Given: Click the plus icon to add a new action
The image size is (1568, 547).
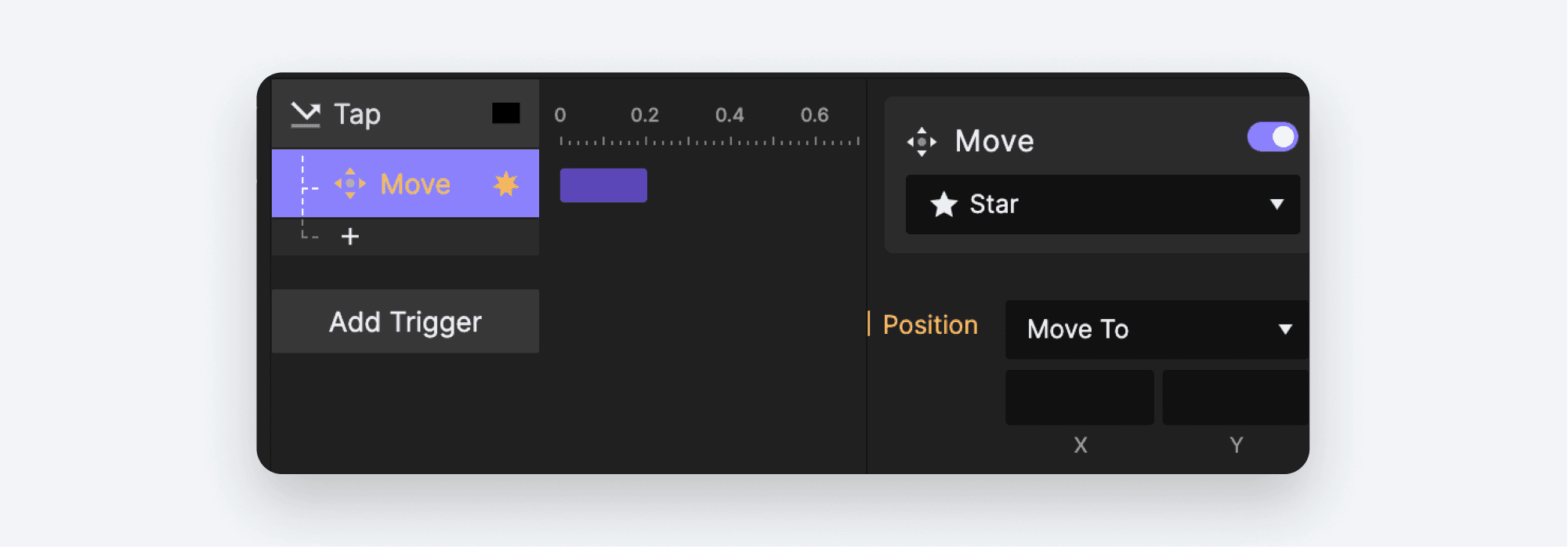Looking at the screenshot, I should [x=350, y=236].
